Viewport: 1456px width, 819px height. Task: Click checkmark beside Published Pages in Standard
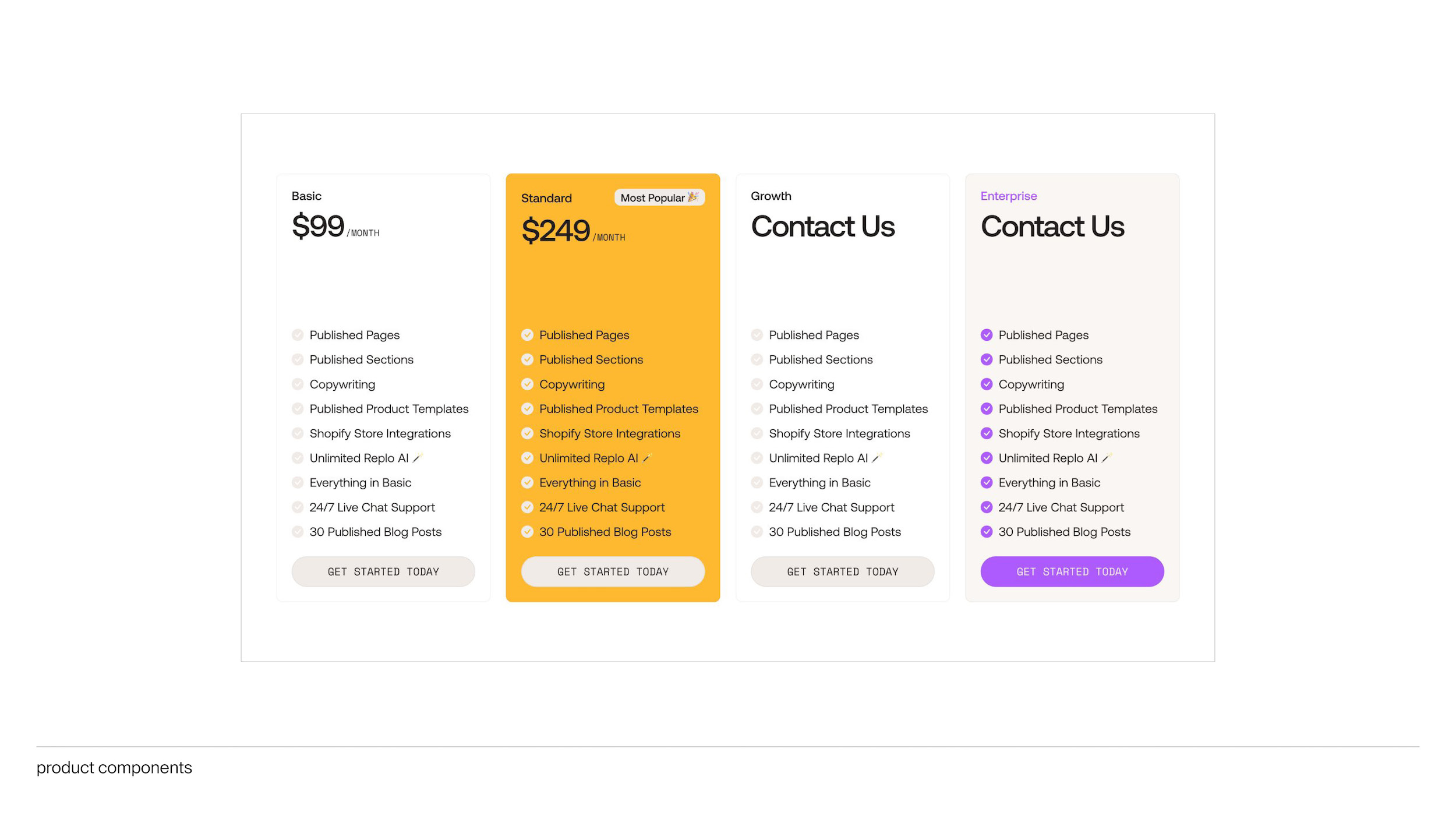click(x=527, y=335)
